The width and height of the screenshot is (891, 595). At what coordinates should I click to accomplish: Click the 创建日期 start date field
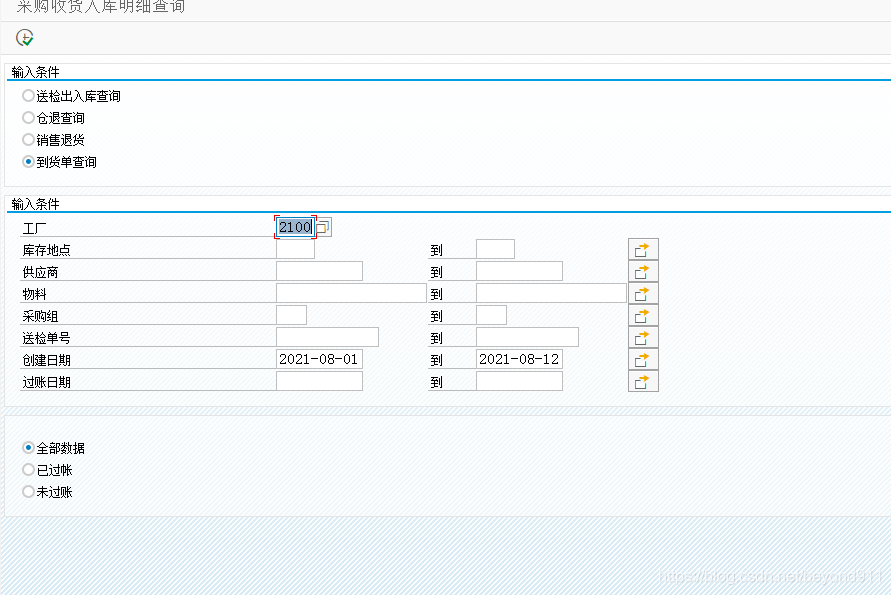coord(320,358)
